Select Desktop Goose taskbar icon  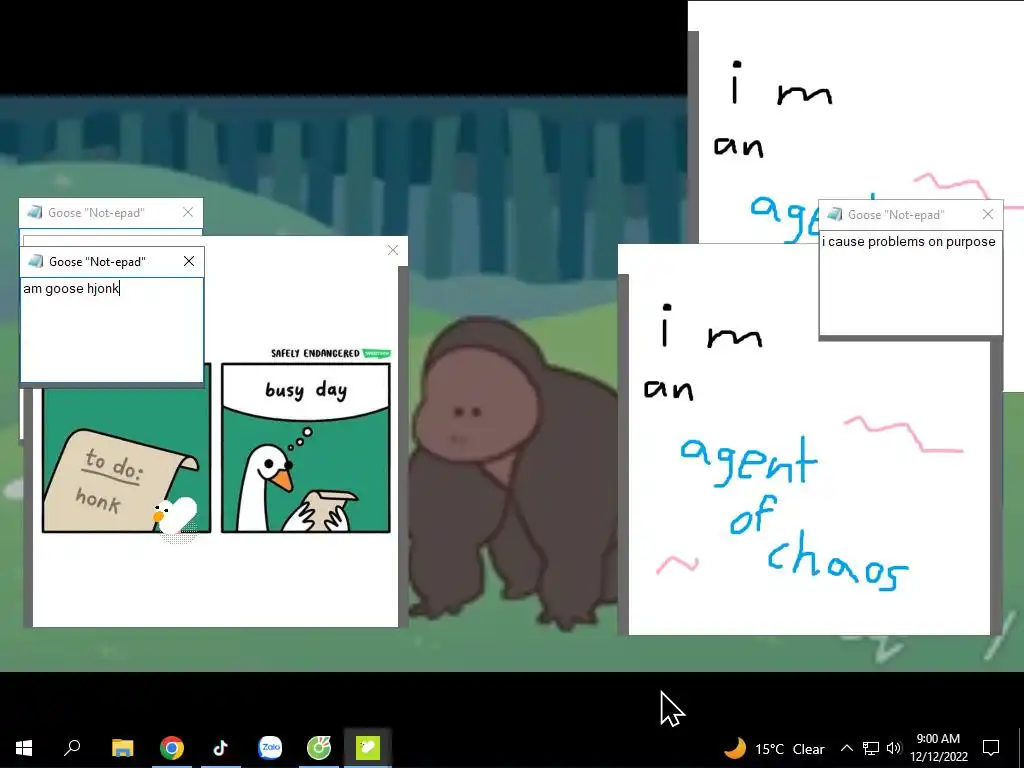(x=368, y=748)
